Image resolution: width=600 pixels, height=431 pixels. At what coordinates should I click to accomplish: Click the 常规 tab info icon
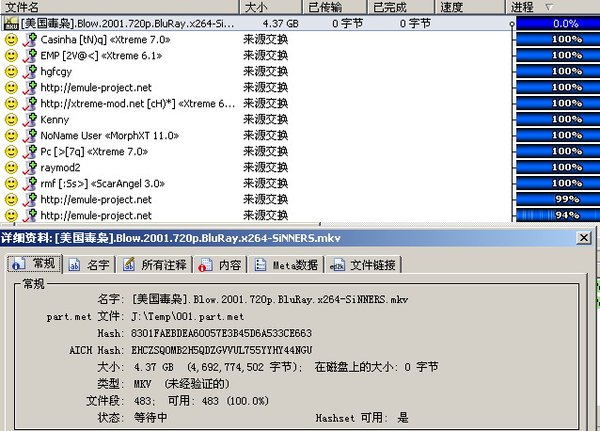[x=18, y=264]
